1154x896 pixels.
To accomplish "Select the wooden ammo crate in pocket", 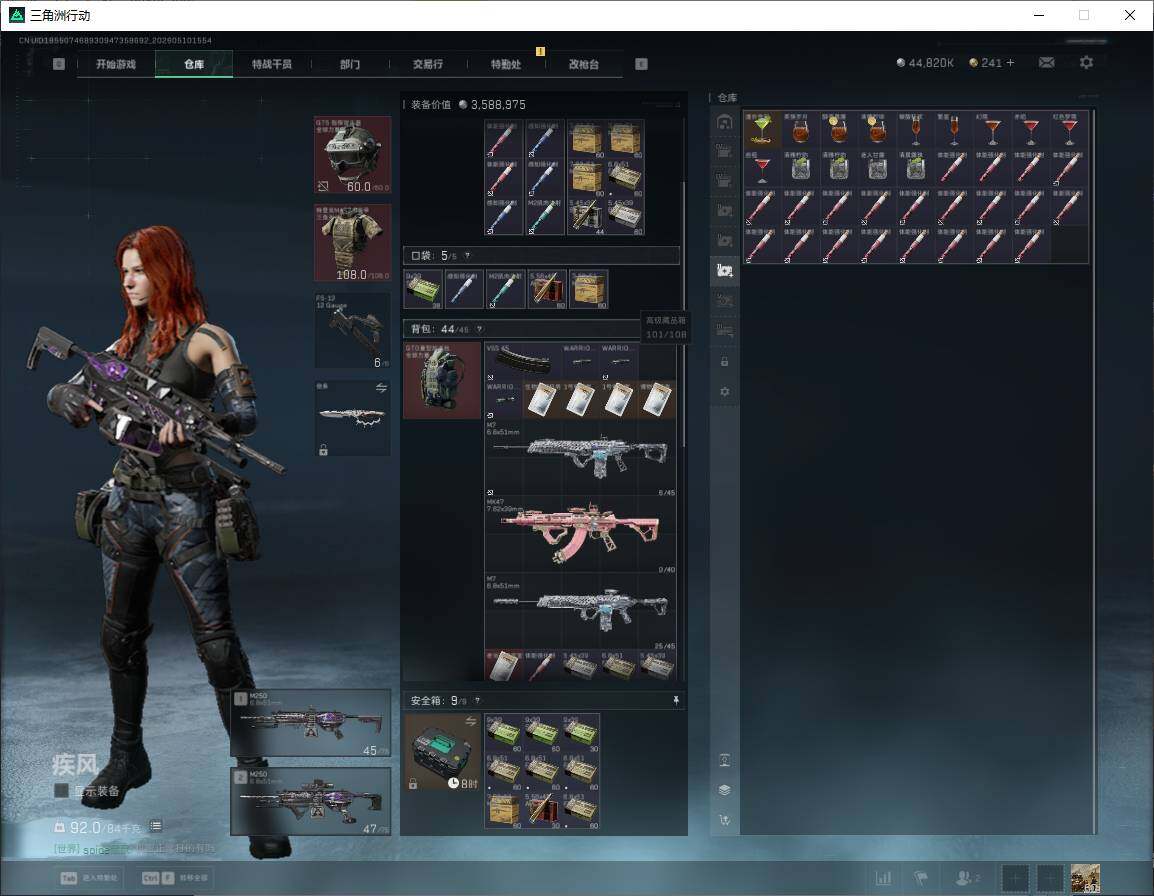I will pos(588,289).
